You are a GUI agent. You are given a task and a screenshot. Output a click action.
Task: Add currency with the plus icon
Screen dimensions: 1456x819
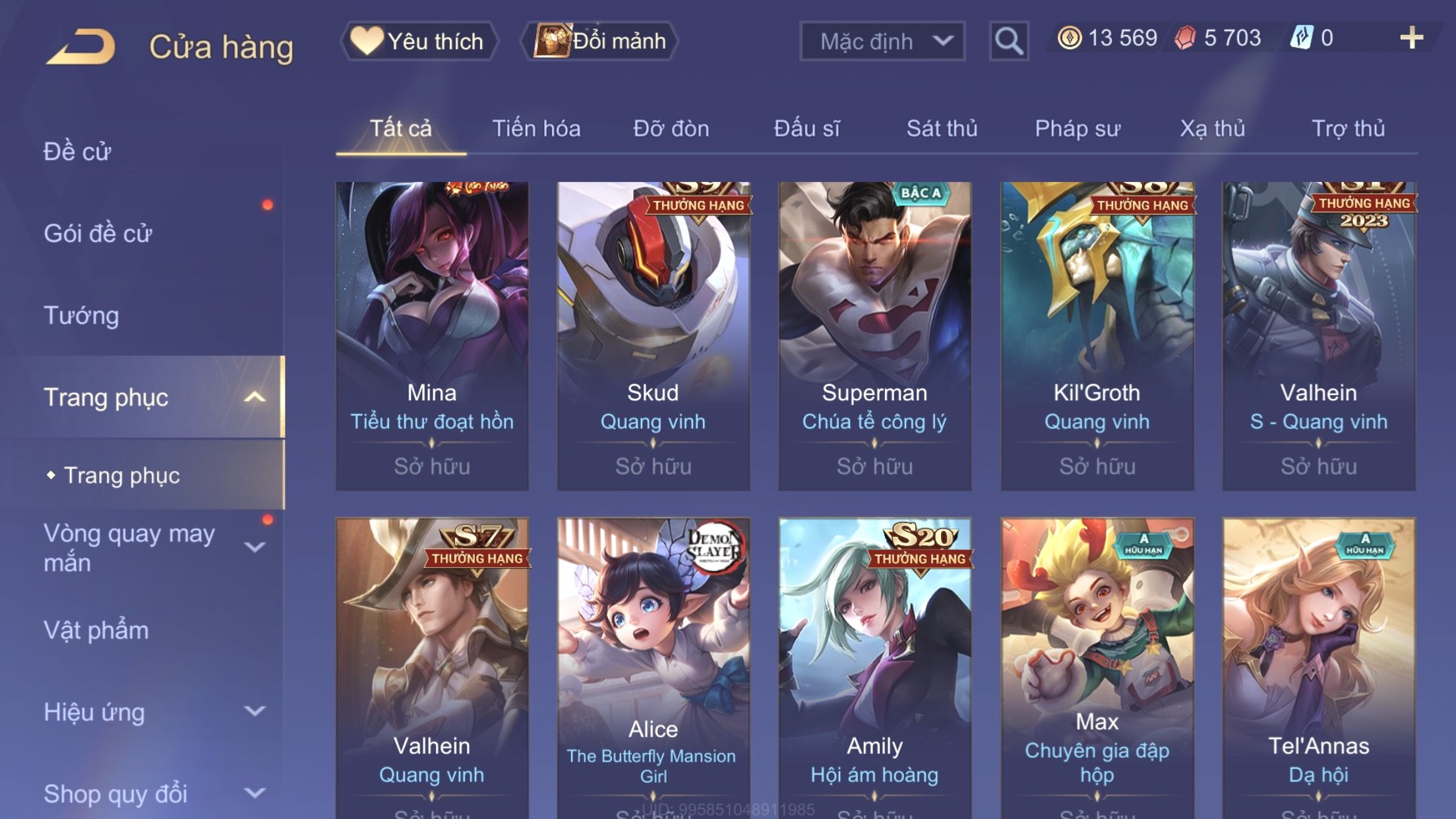point(1411,38)
